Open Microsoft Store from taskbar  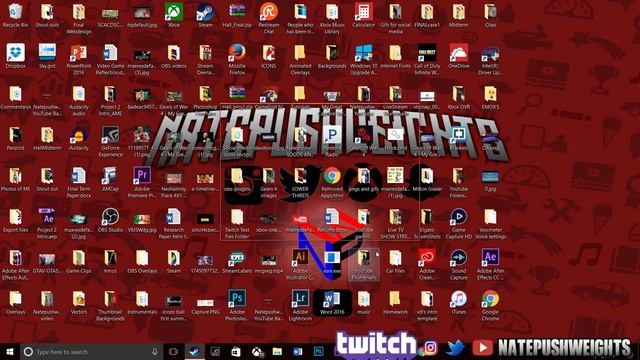pyautogui.click(x=236, y=351)
